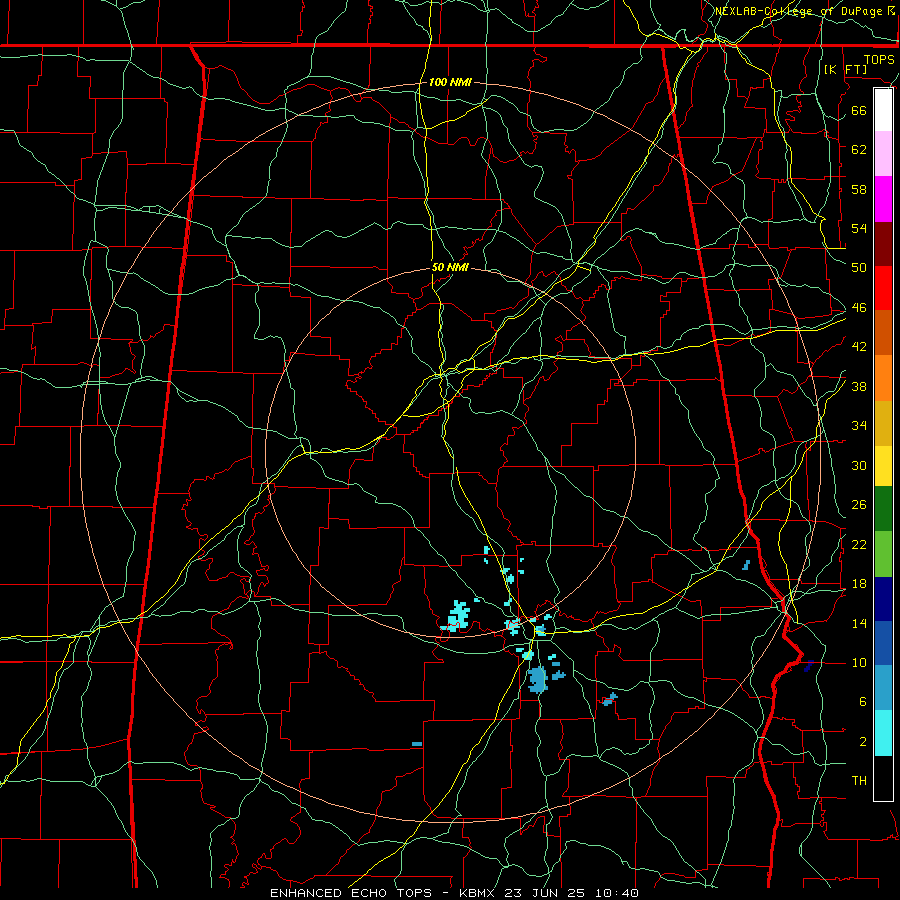Click the legend value '38'
Screen dimensions: 900x900
pyautogui.click(x=859, y=387)
